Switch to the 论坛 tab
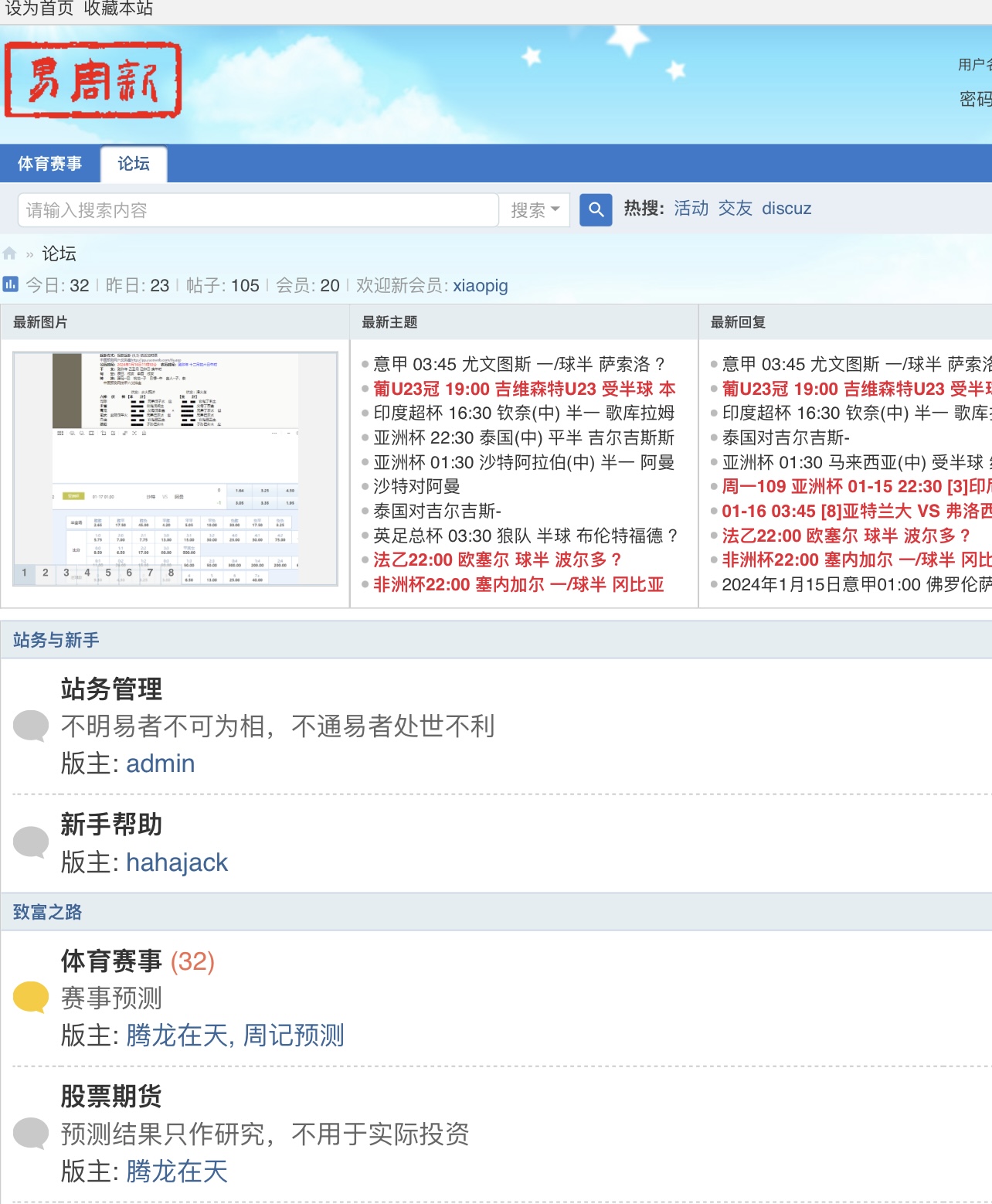This screenshot has width=992, height=1204. pyautogui.click(x=134, y=164)
